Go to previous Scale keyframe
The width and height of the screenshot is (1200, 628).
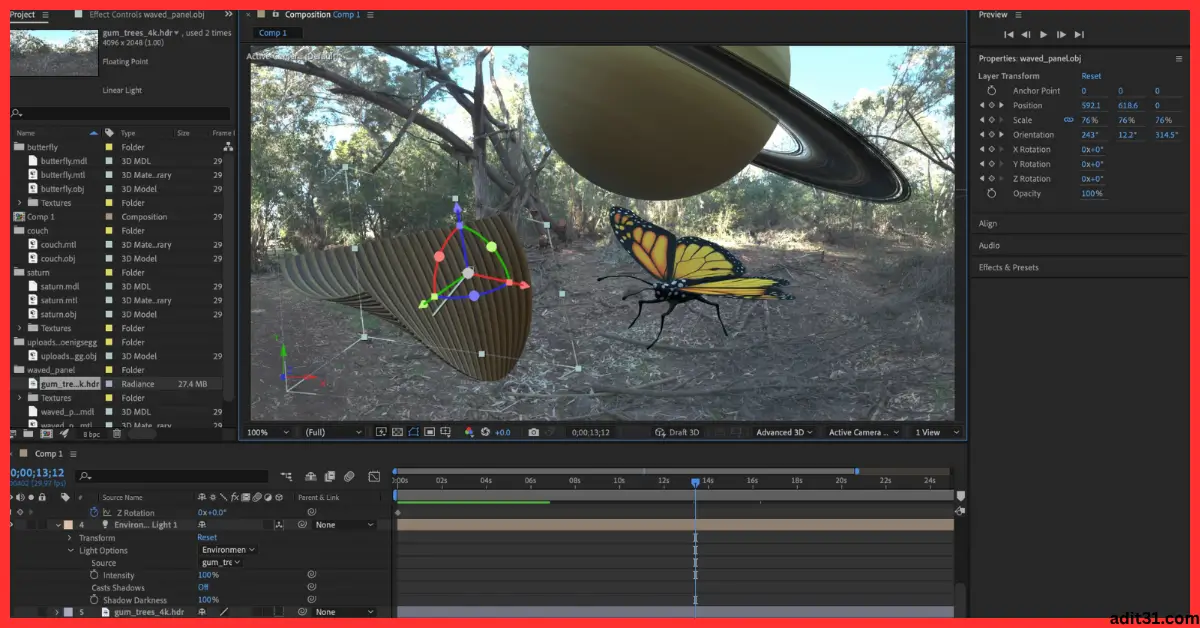click(982, 120)
